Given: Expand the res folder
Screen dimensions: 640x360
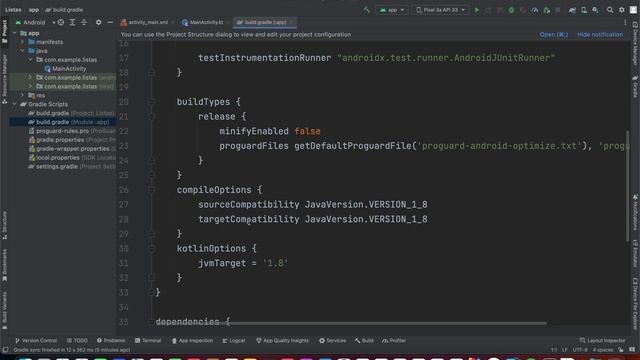Looking at the screenshot, I should tap(23, 95).
